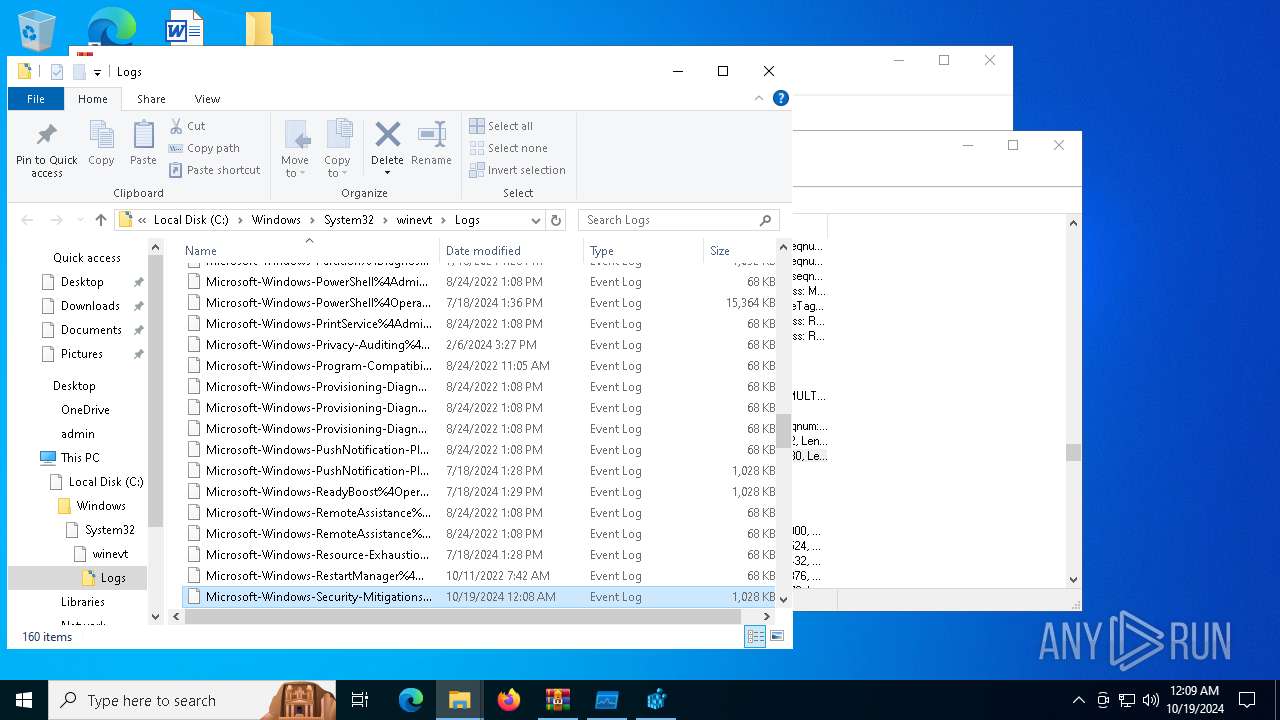
Task: Select OneDrive in navigation pane
Action: 85,410
